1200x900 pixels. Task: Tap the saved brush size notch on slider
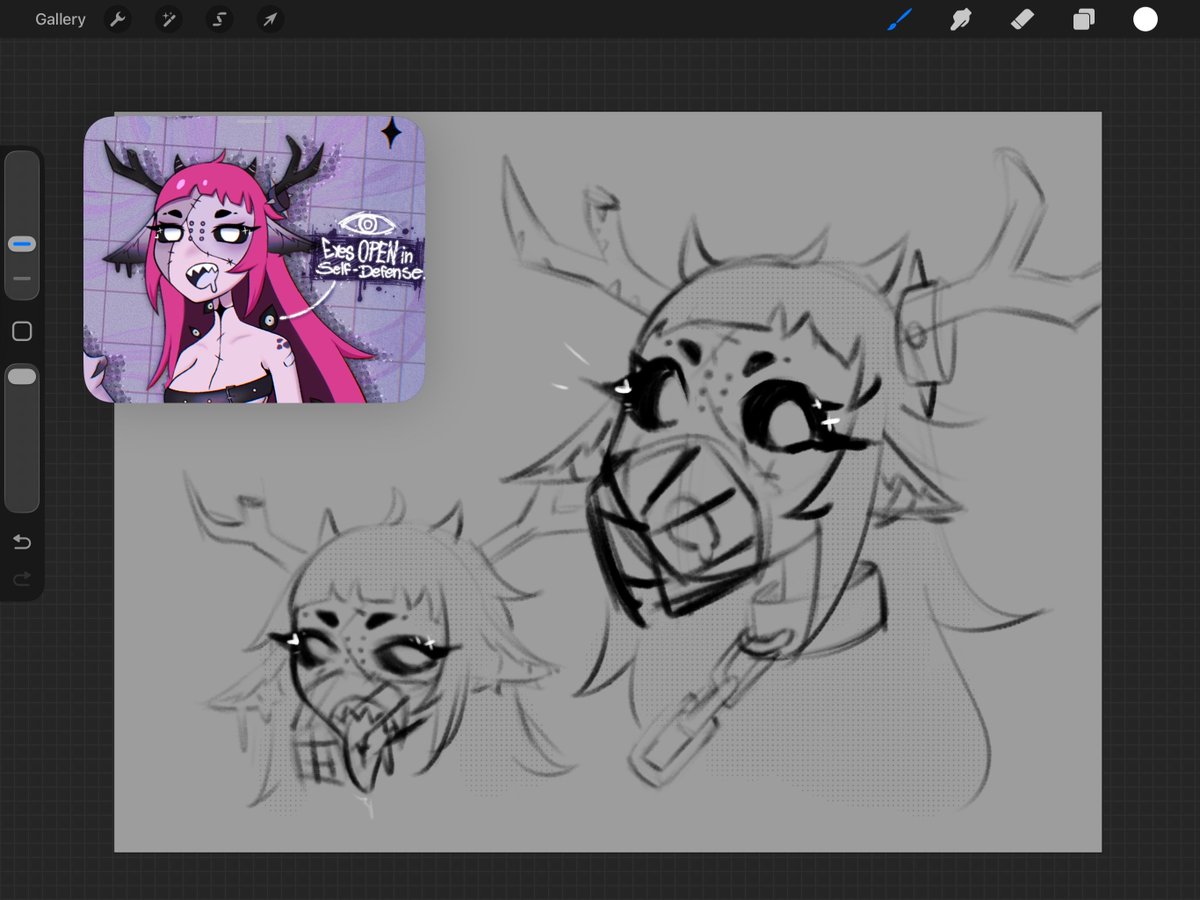pyautogui.click(x=22, y=279)
